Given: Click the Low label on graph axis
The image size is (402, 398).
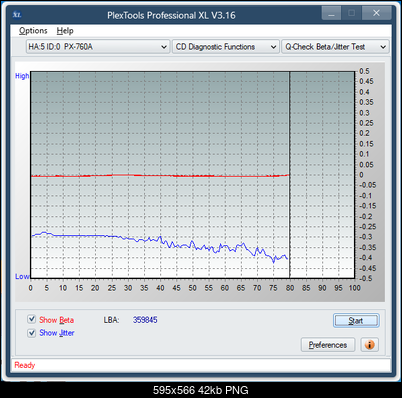Looking at the screenshot, I should [x=22, y=277].
